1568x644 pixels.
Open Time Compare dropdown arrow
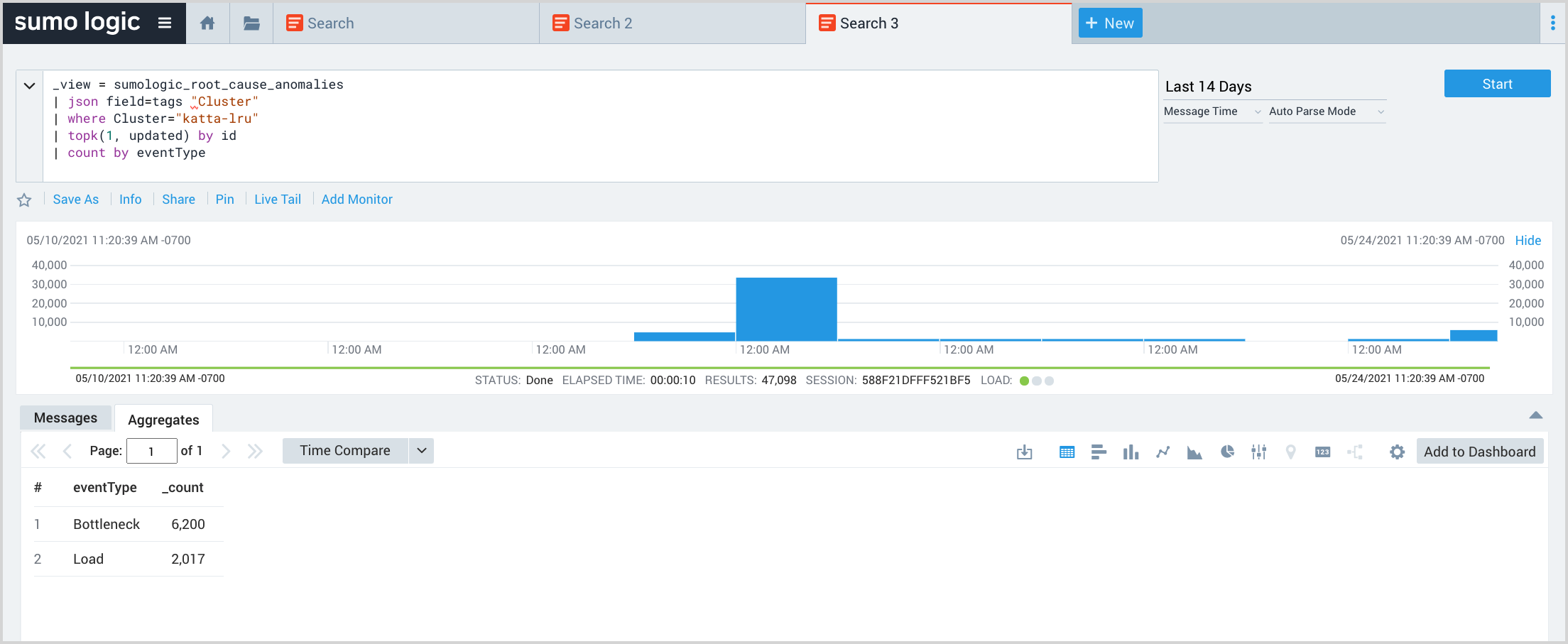(421, 451)
